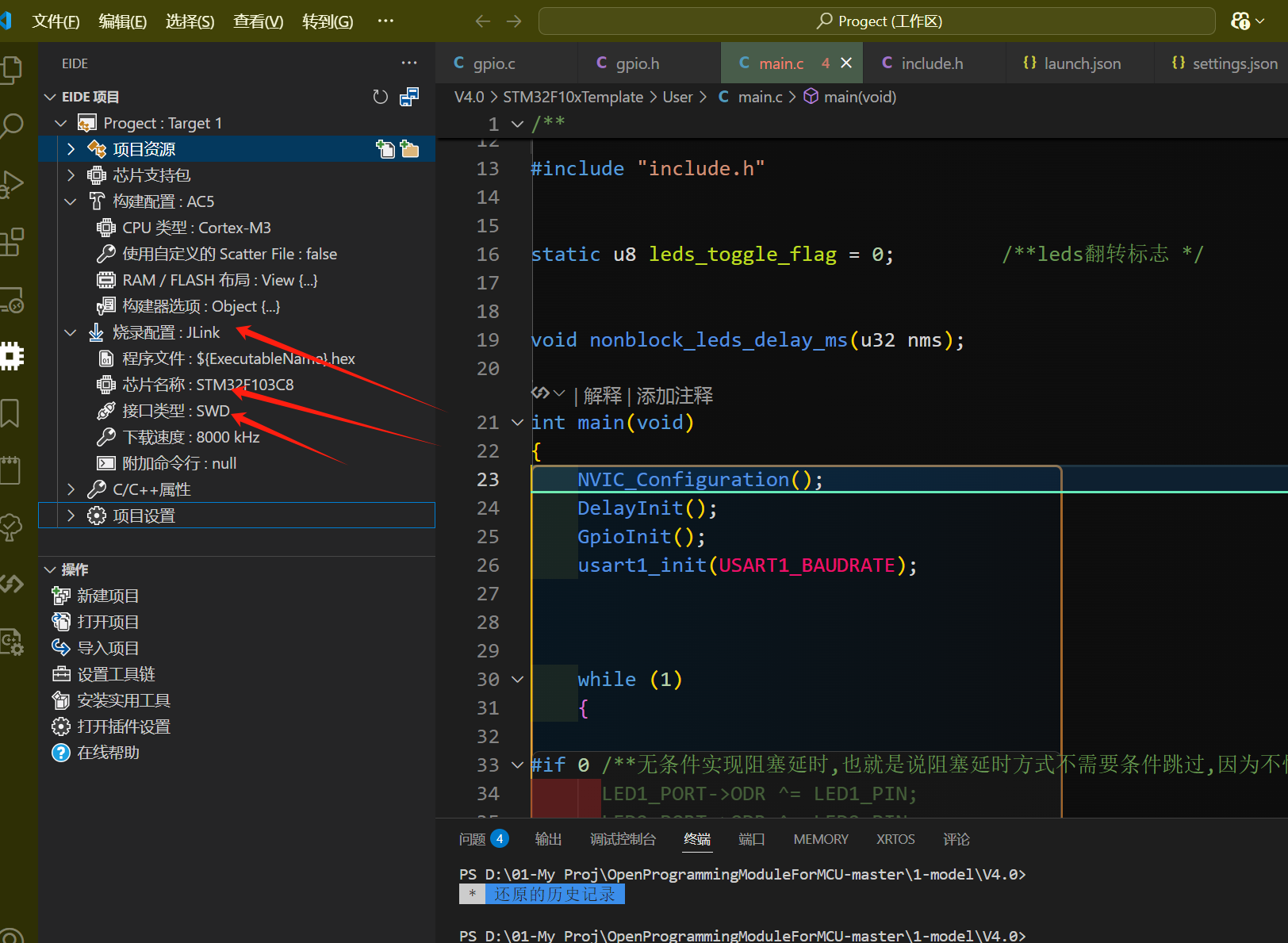1288x943 pixels.
Task: Save all EIDE configurations with floppy icon
Action: tap(409, 97)
